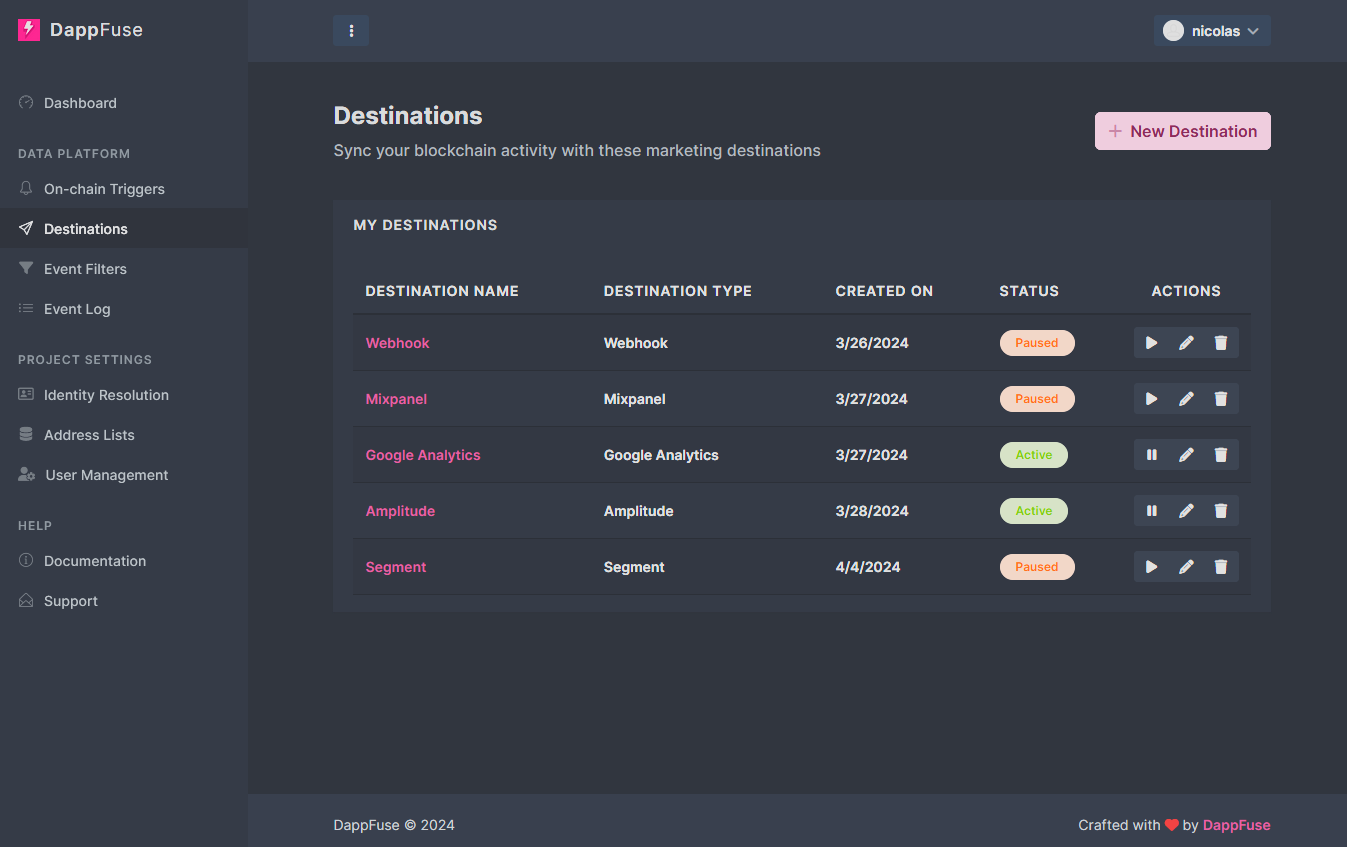The width and height of the screenshot is (1347, 847).
Task: Resume the Segment destination with play icon
Action: pos(1152,567)
